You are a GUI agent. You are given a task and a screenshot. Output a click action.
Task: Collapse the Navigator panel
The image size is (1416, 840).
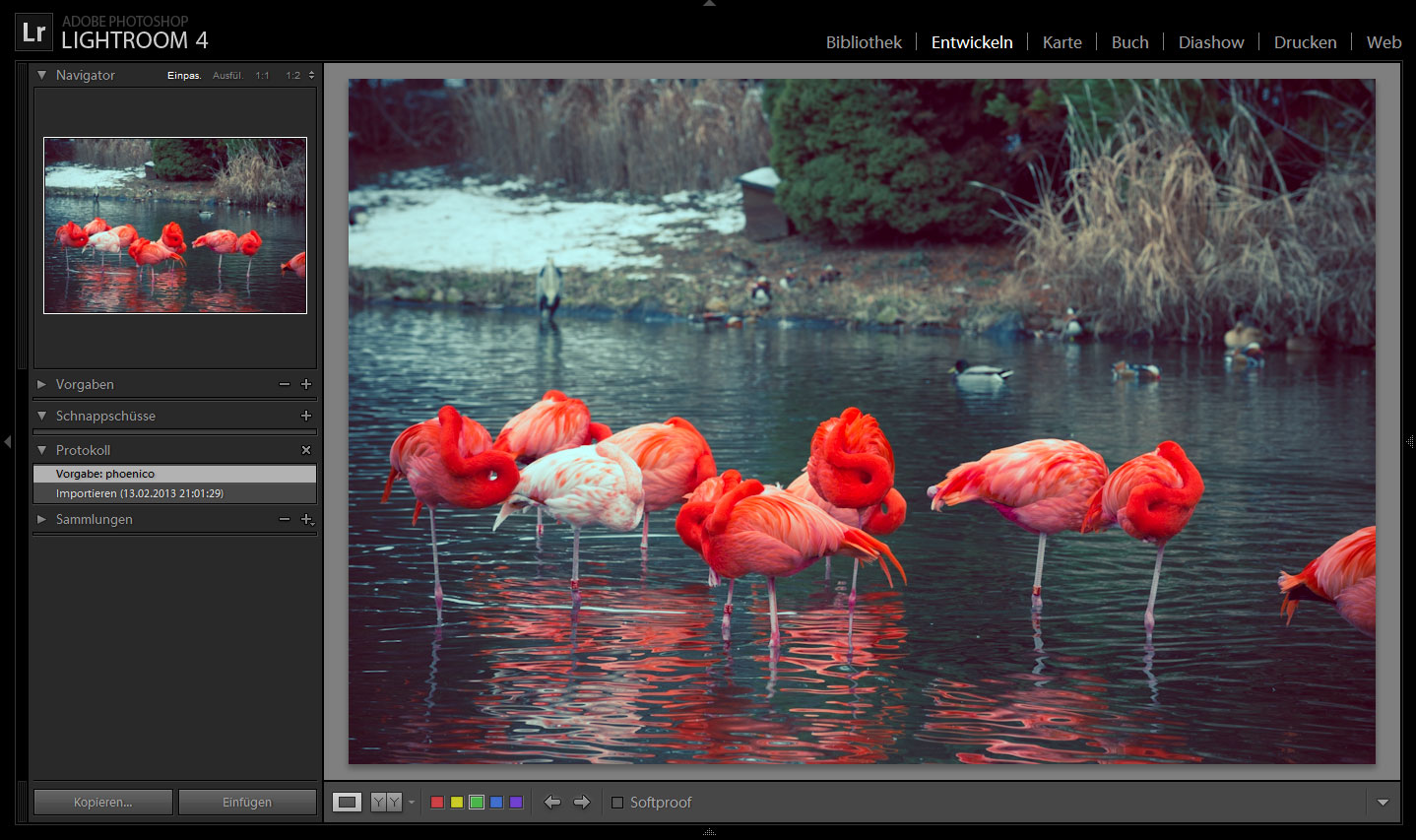pos(41,75)
